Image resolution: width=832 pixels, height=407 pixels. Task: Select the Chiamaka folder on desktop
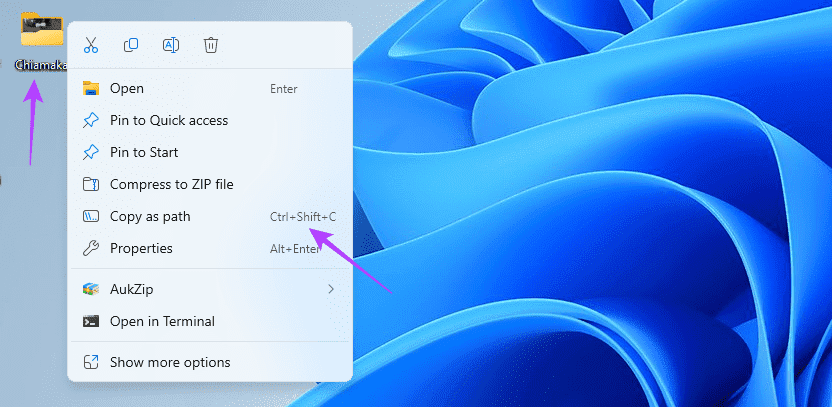(41, 41)
